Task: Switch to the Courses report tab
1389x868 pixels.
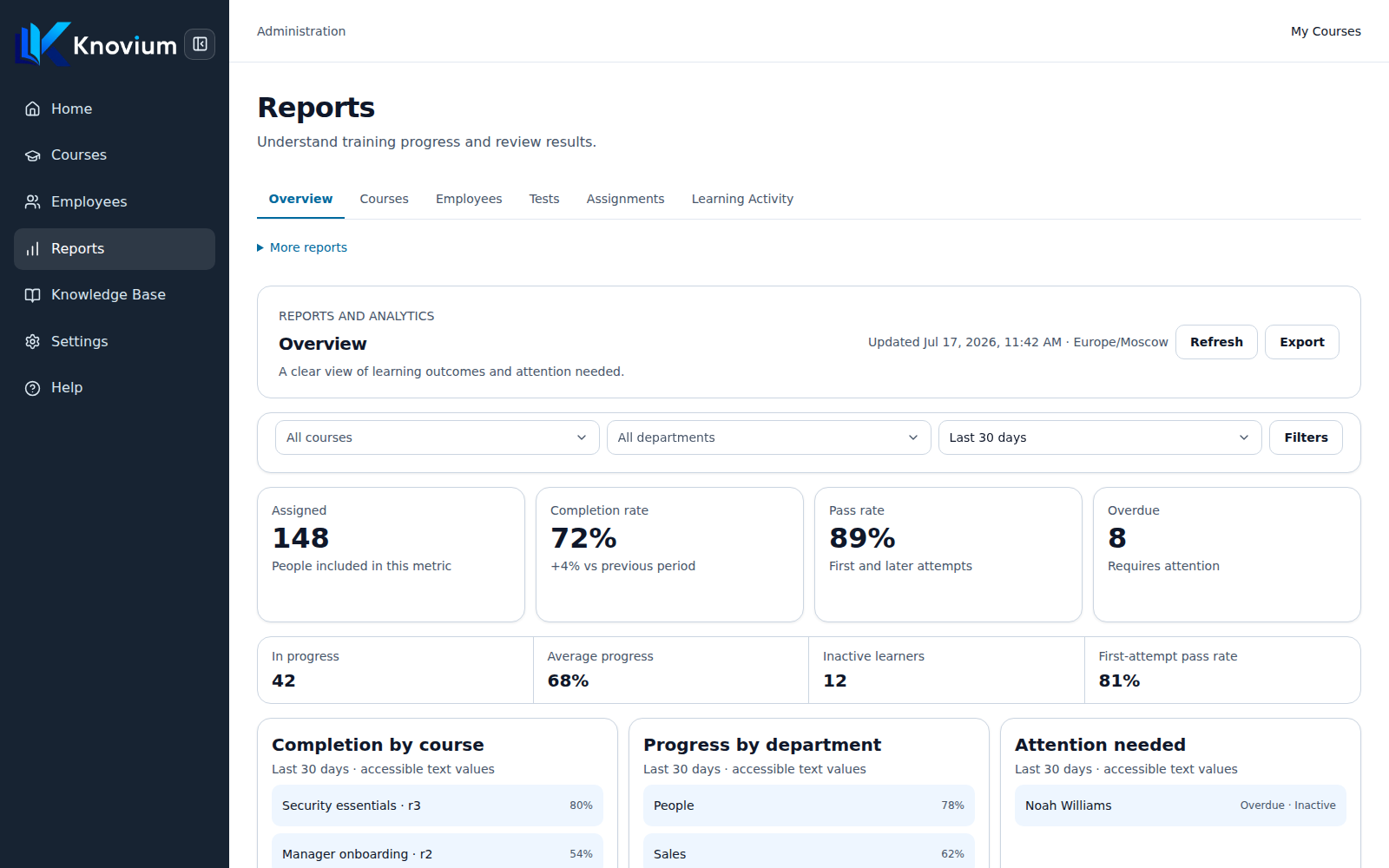Action: (x=384, y=199)
